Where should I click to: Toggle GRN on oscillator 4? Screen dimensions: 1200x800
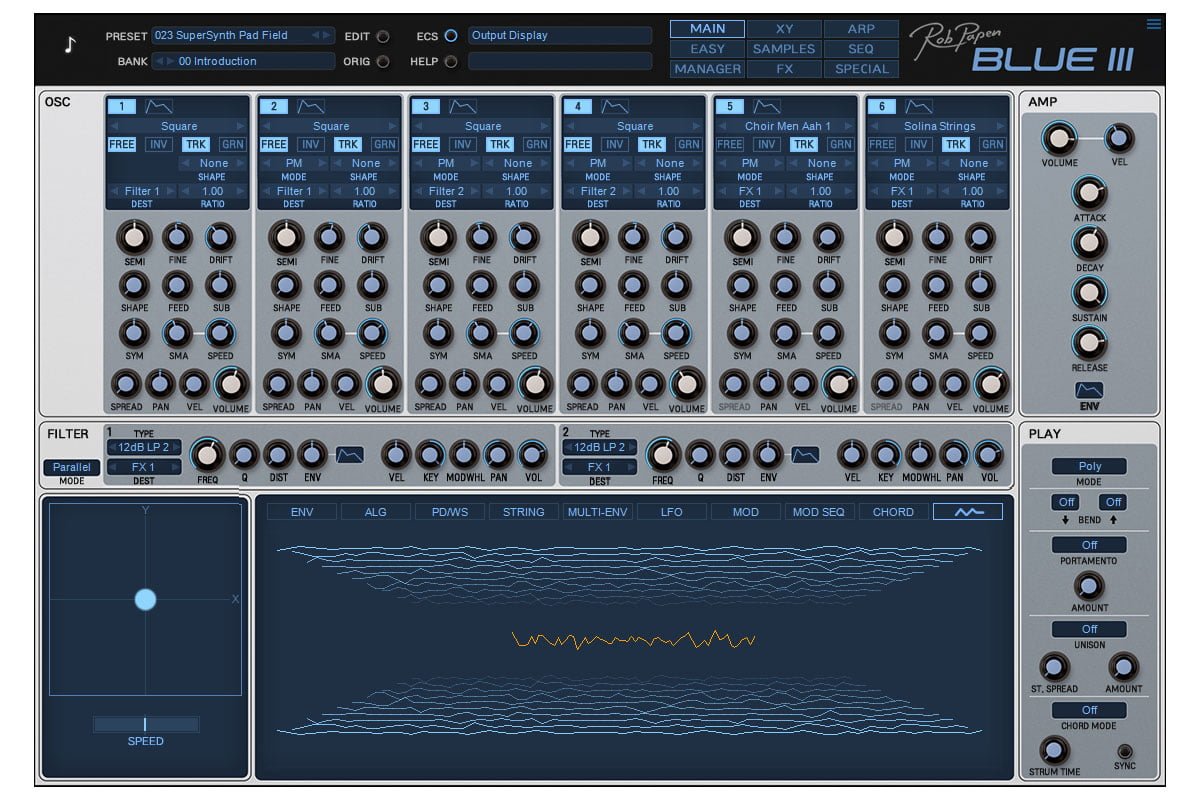pos(689,145)
